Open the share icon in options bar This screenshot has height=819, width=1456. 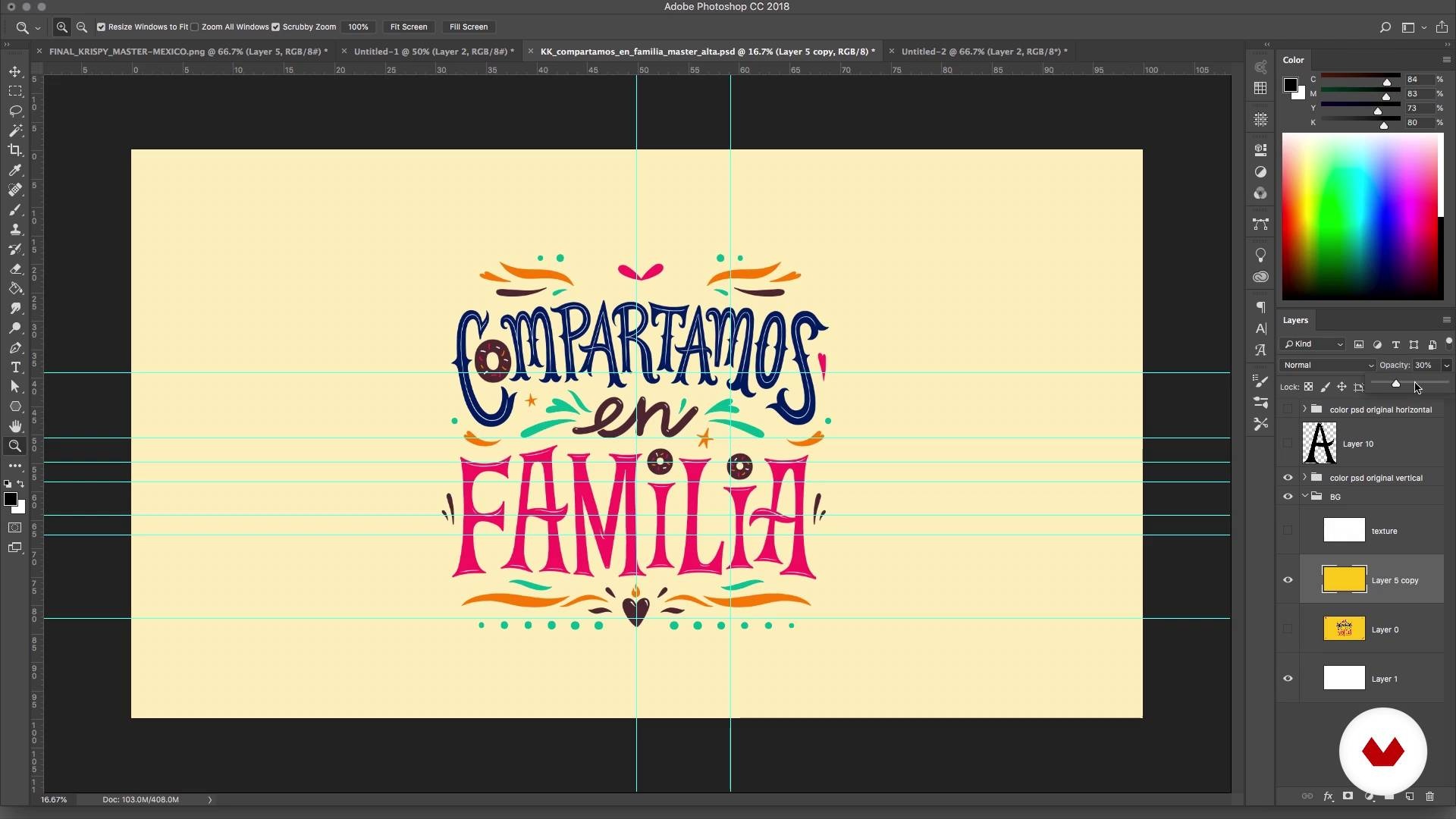tap(1442, 27)
